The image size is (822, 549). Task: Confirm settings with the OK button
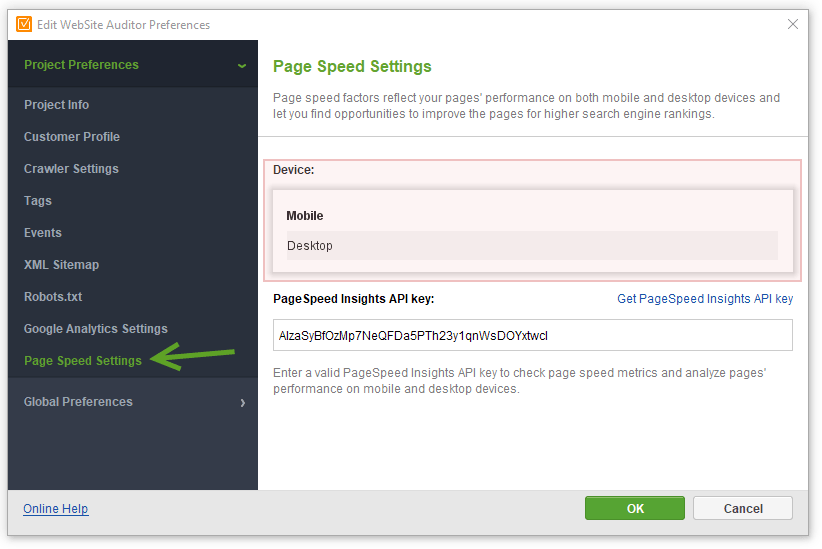[635, 508]
